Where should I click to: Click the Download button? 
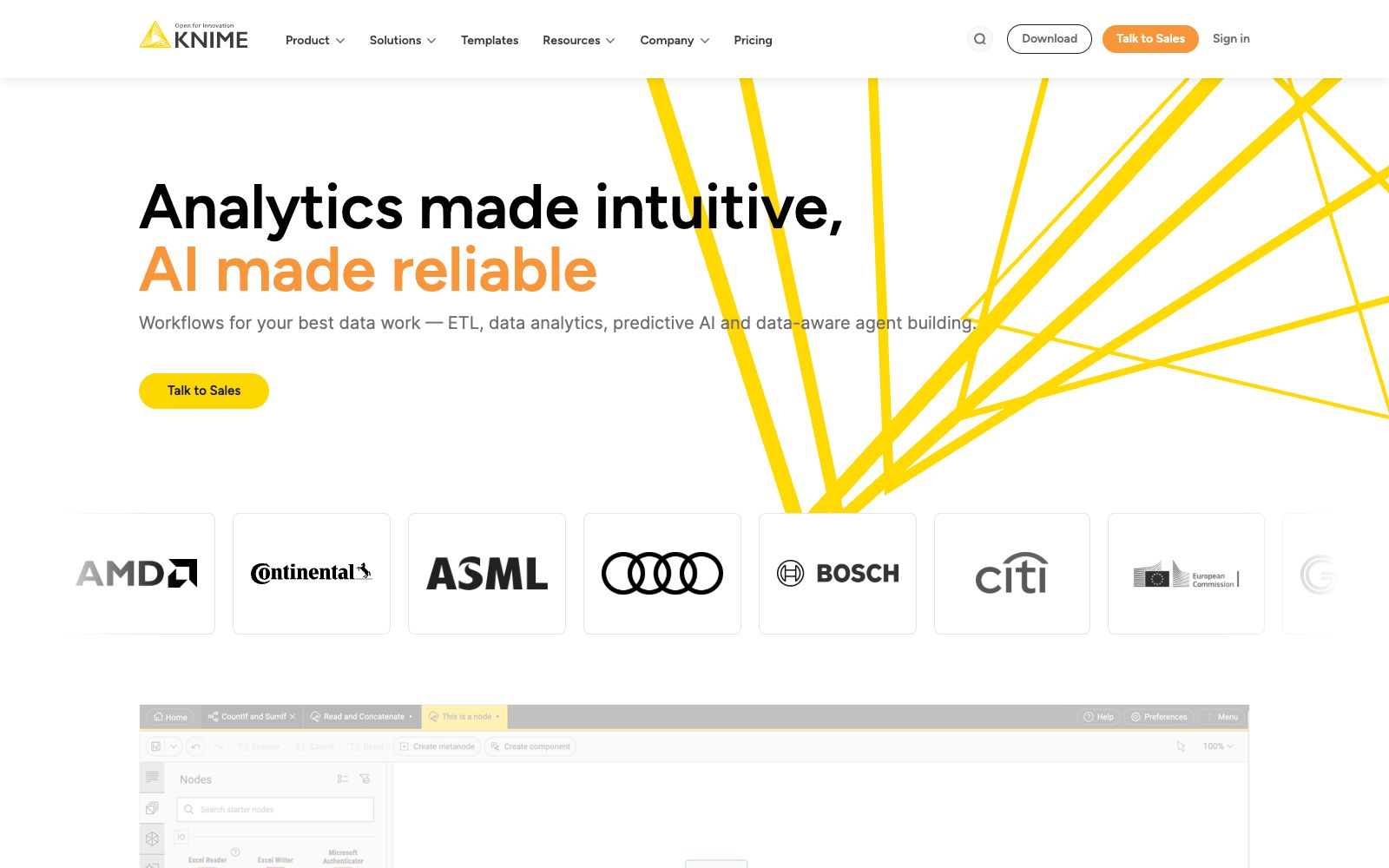pyautogui.click(x=1050, y=39)
